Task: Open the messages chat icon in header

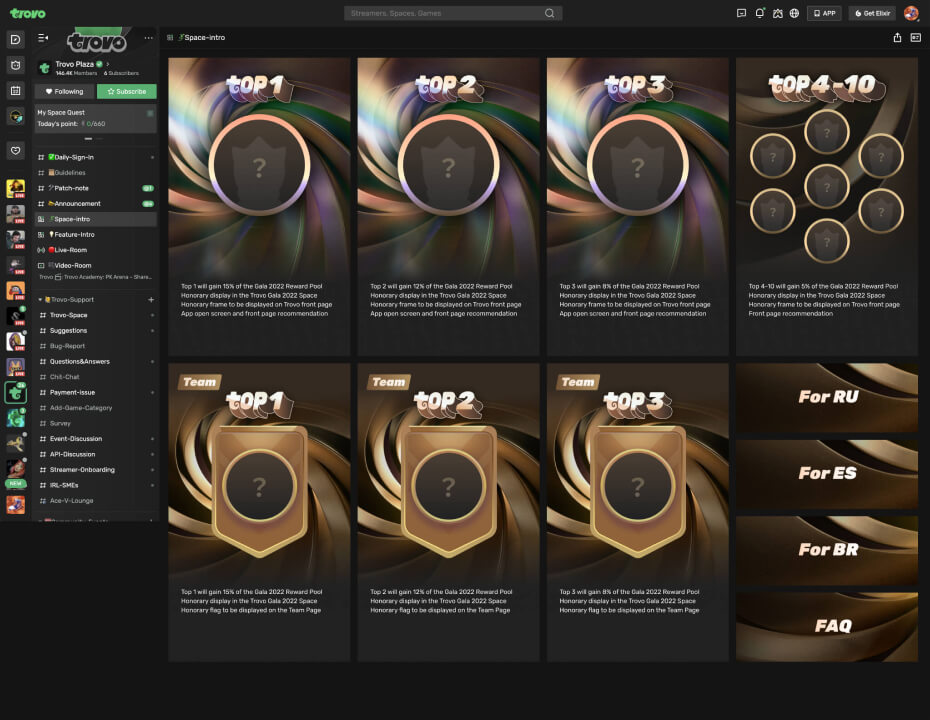Action: (x=741, y=13)
